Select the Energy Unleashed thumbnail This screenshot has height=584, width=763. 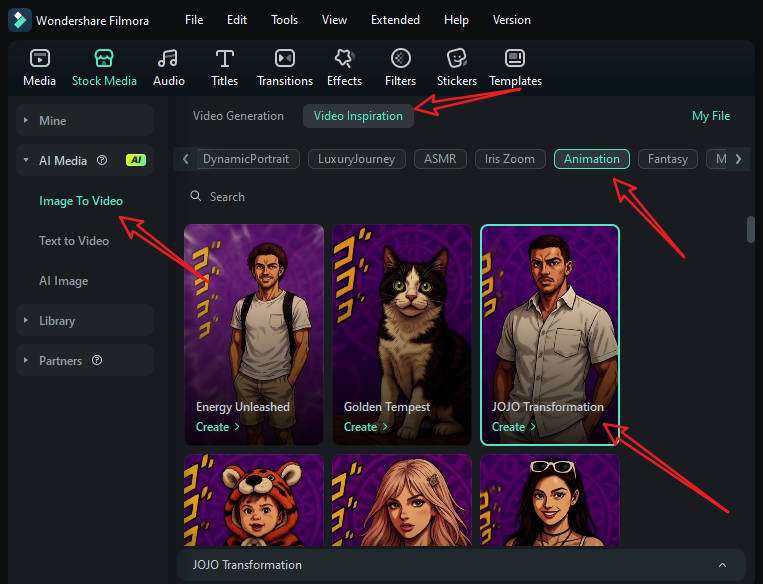[x=254, y=334]
